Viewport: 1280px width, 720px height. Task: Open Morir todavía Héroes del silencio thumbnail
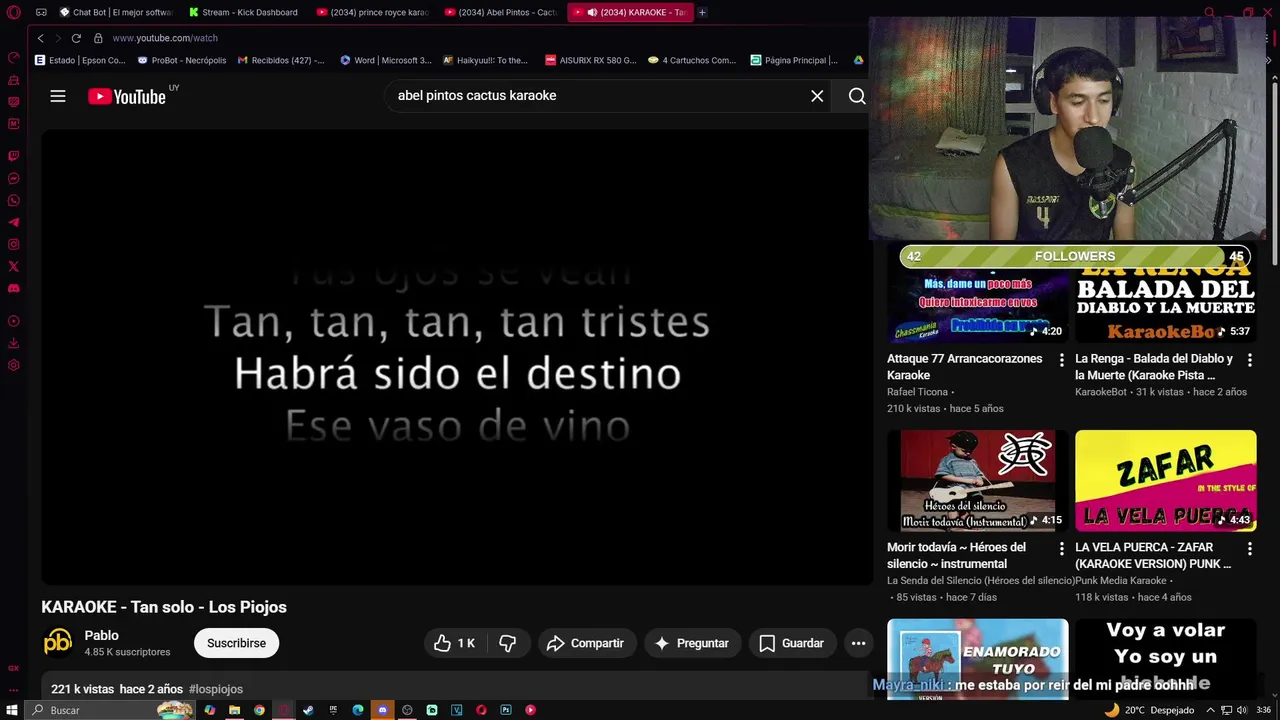977,481
